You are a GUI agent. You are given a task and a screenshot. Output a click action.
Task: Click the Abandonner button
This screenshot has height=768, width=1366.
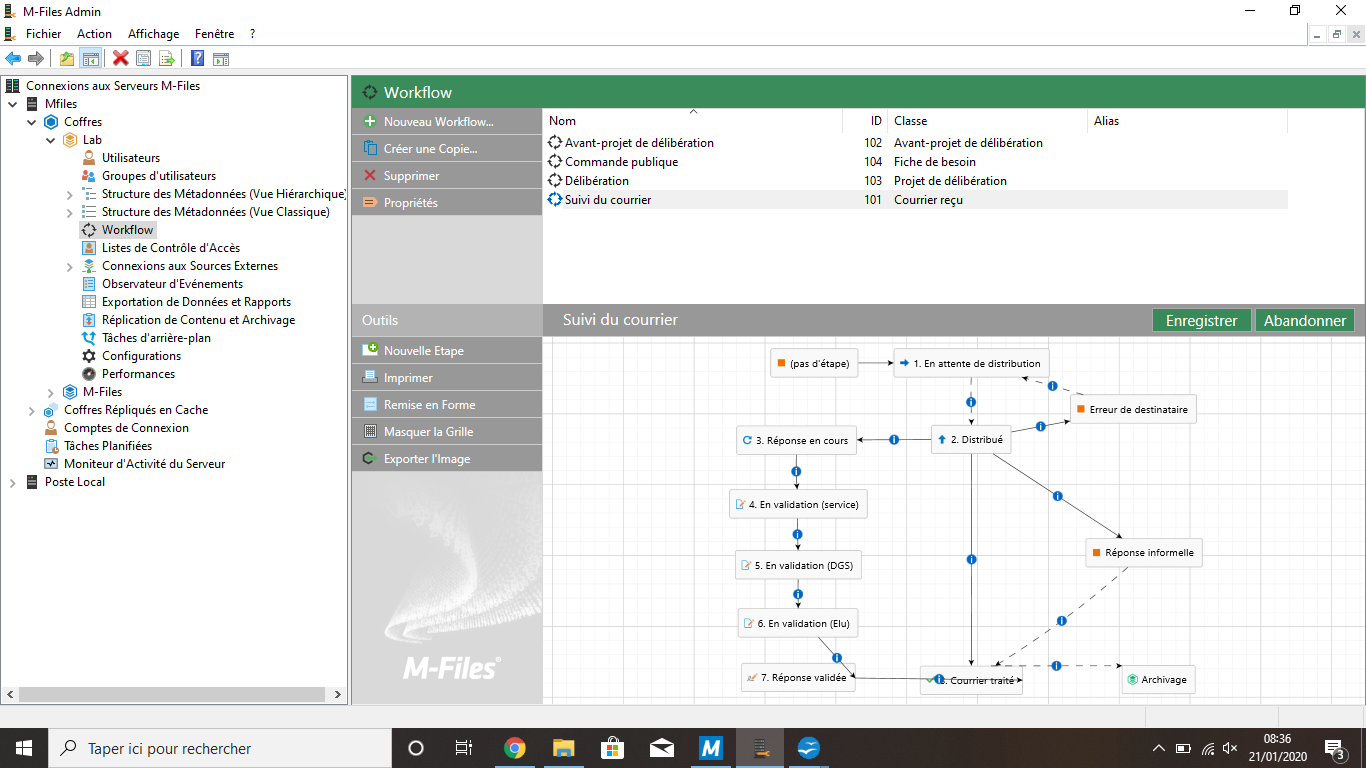[x=1305, y=320]
